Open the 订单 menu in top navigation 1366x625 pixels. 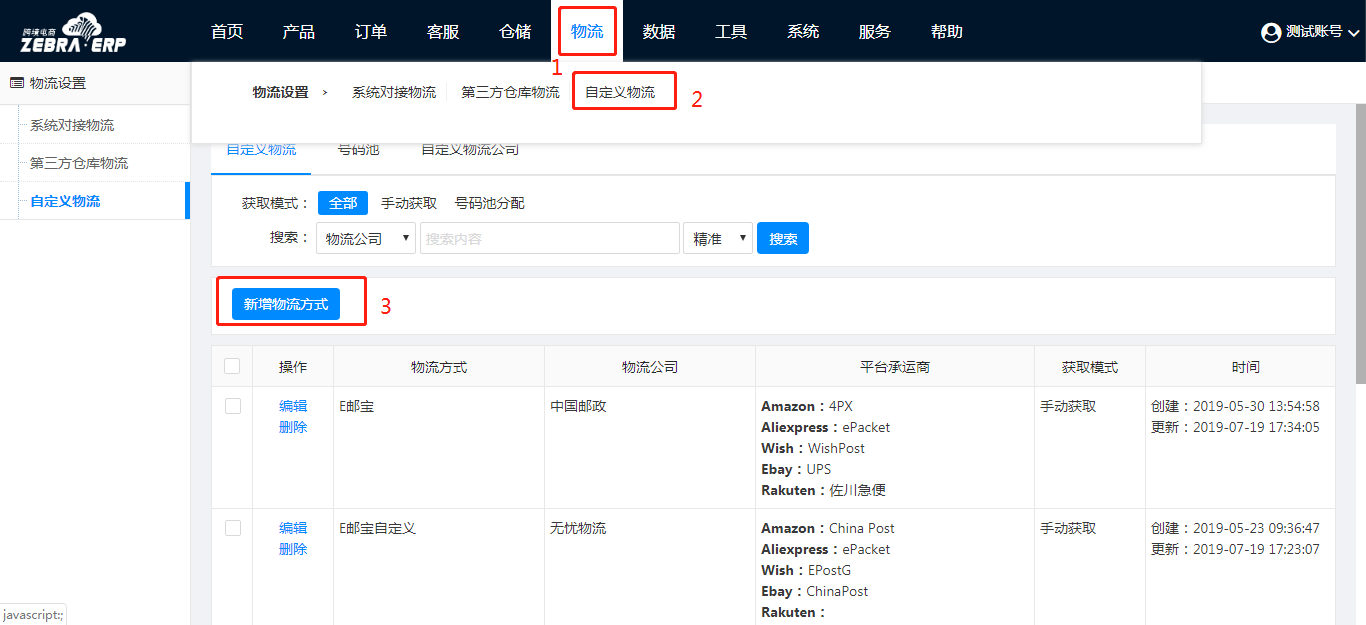click(371, 32)
